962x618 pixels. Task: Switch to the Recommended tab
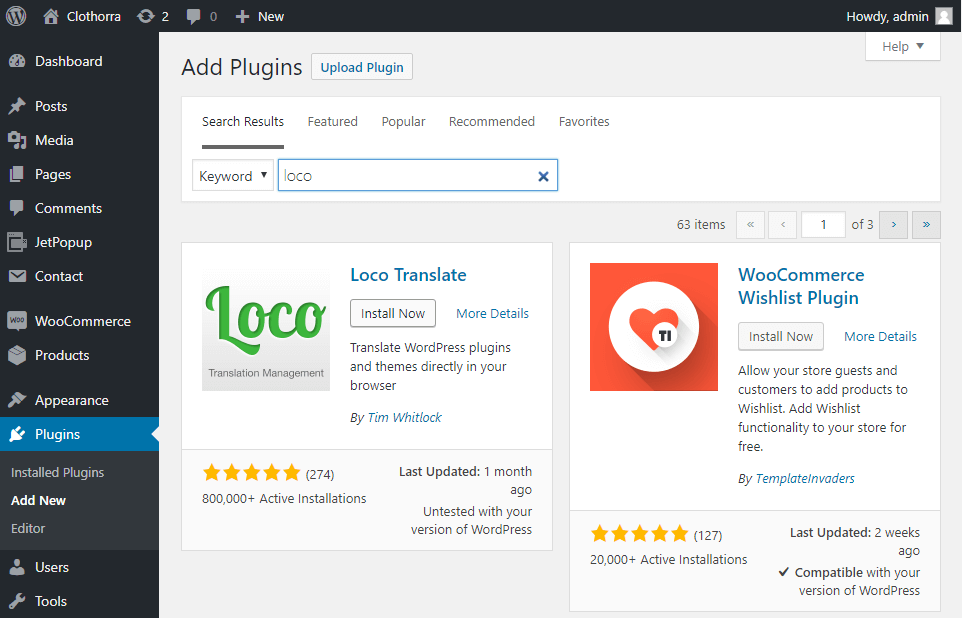491,122
